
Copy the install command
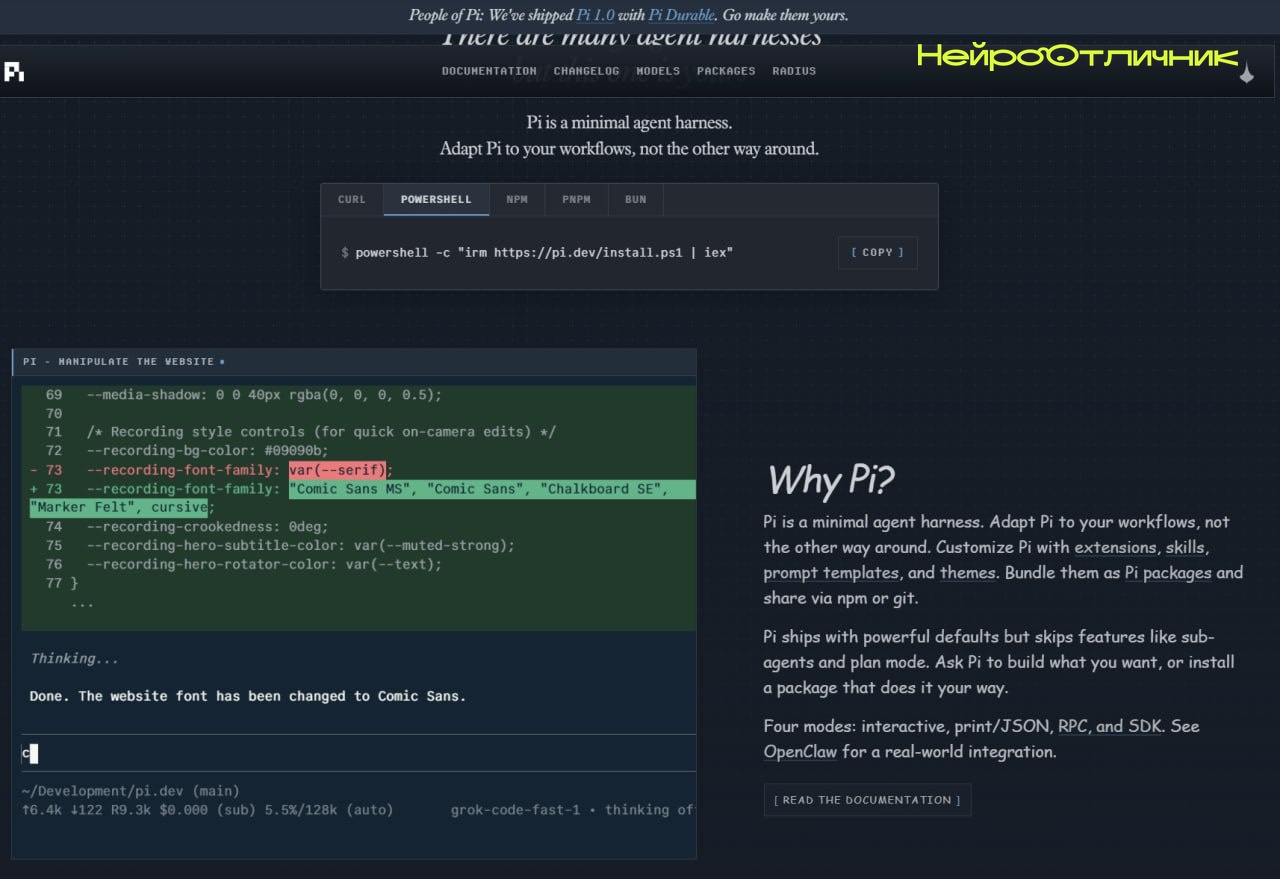(x=877, y=252)
